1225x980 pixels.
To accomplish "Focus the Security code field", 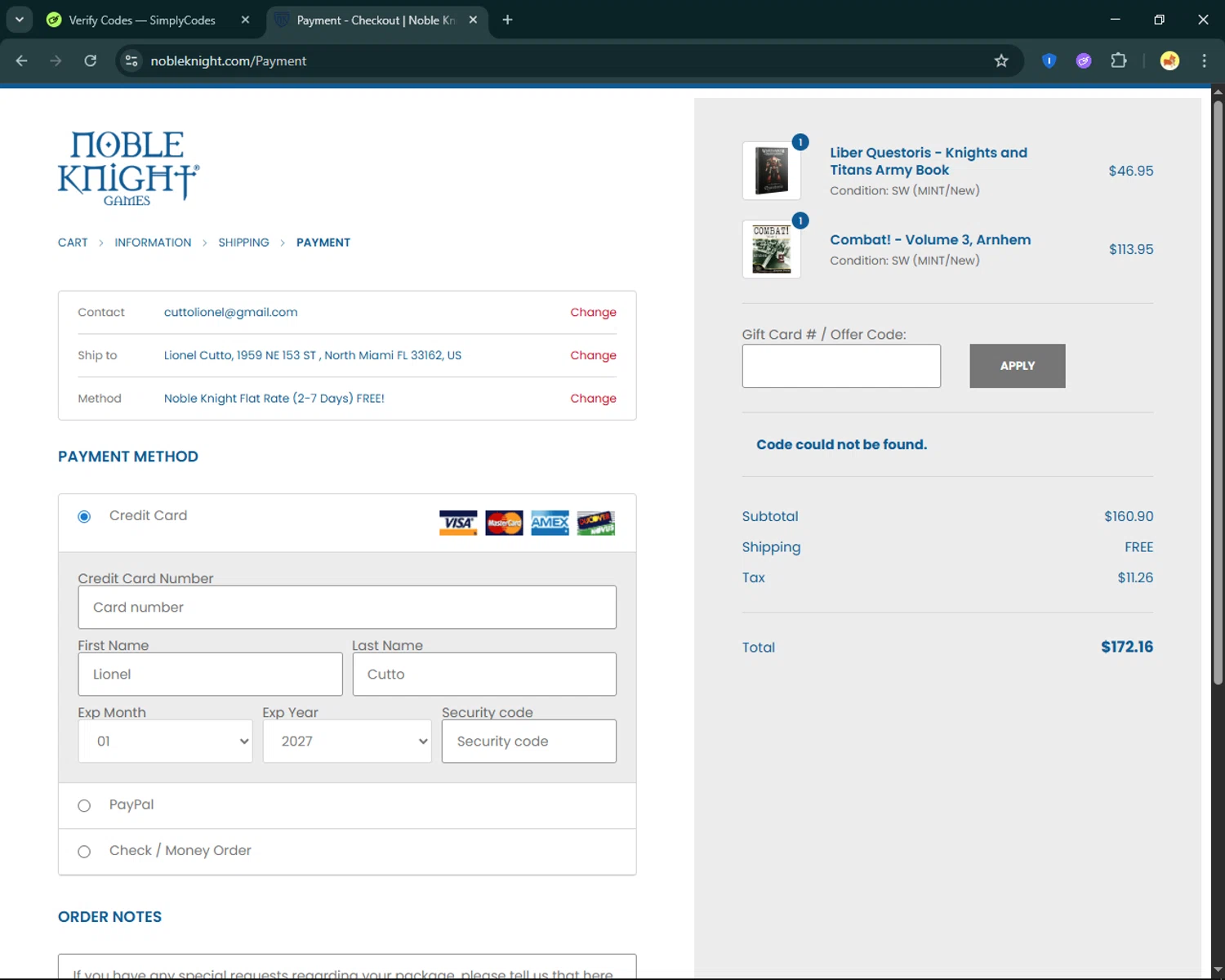I will (x=529, y=741).
